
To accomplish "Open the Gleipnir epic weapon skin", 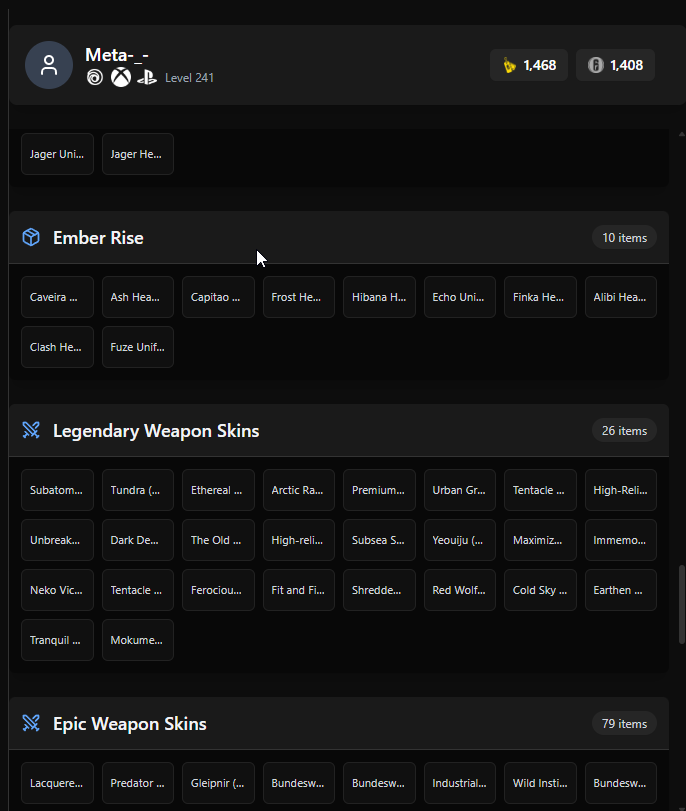I will (218, 783).
